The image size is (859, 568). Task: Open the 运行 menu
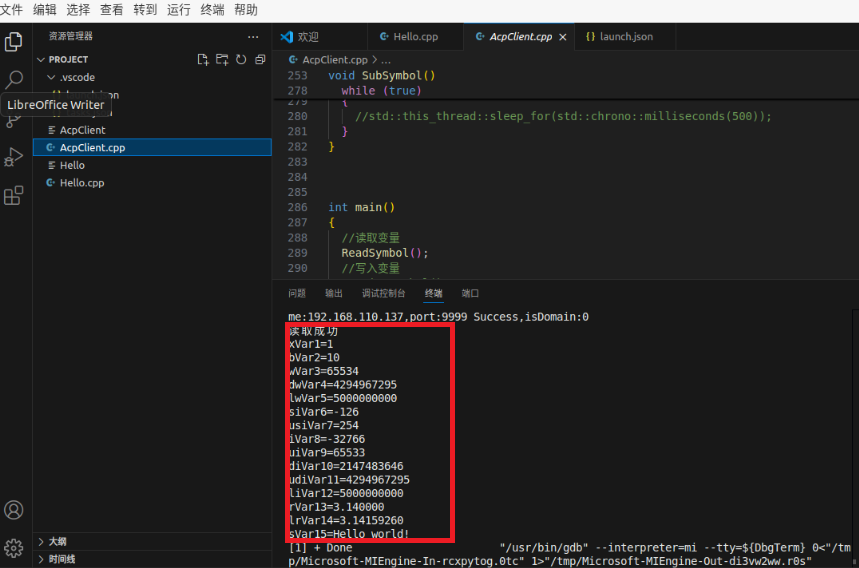[x=179, y=10]
